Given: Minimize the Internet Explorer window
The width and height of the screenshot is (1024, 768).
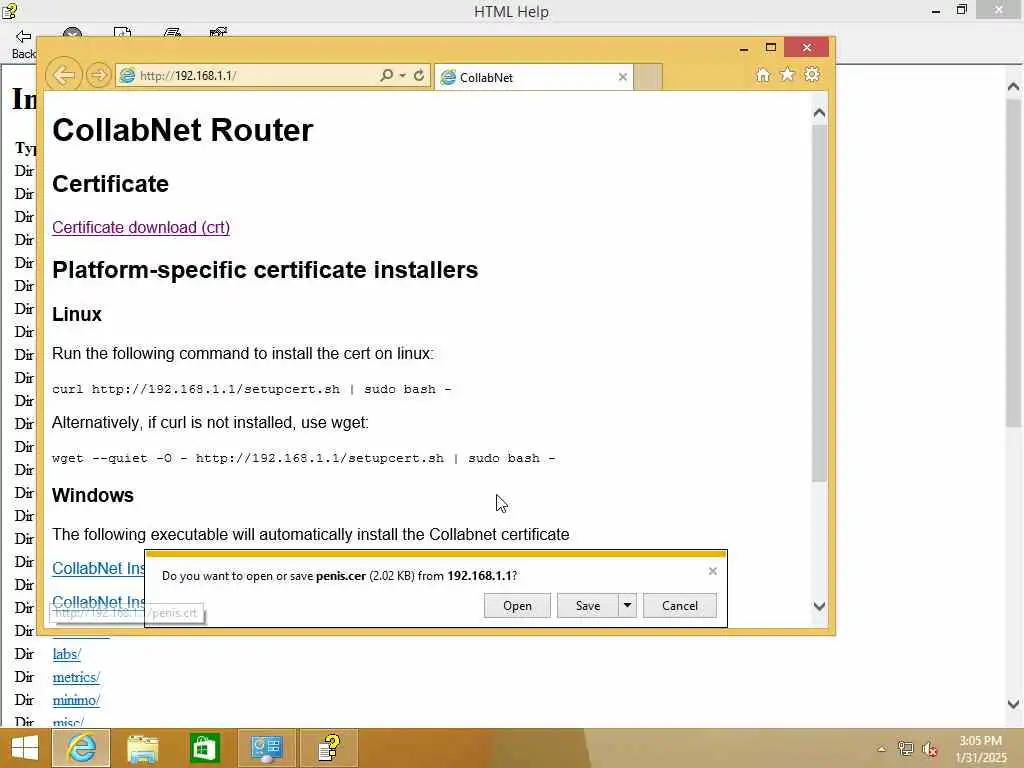Looking at the screenshot, I should [x=744, y=48].
